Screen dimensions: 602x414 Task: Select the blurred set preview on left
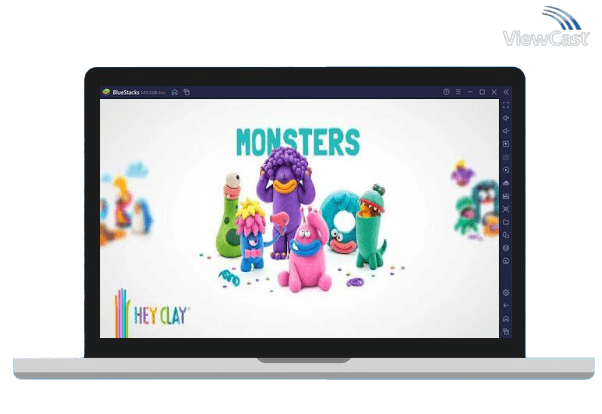[x=126, y=204]
